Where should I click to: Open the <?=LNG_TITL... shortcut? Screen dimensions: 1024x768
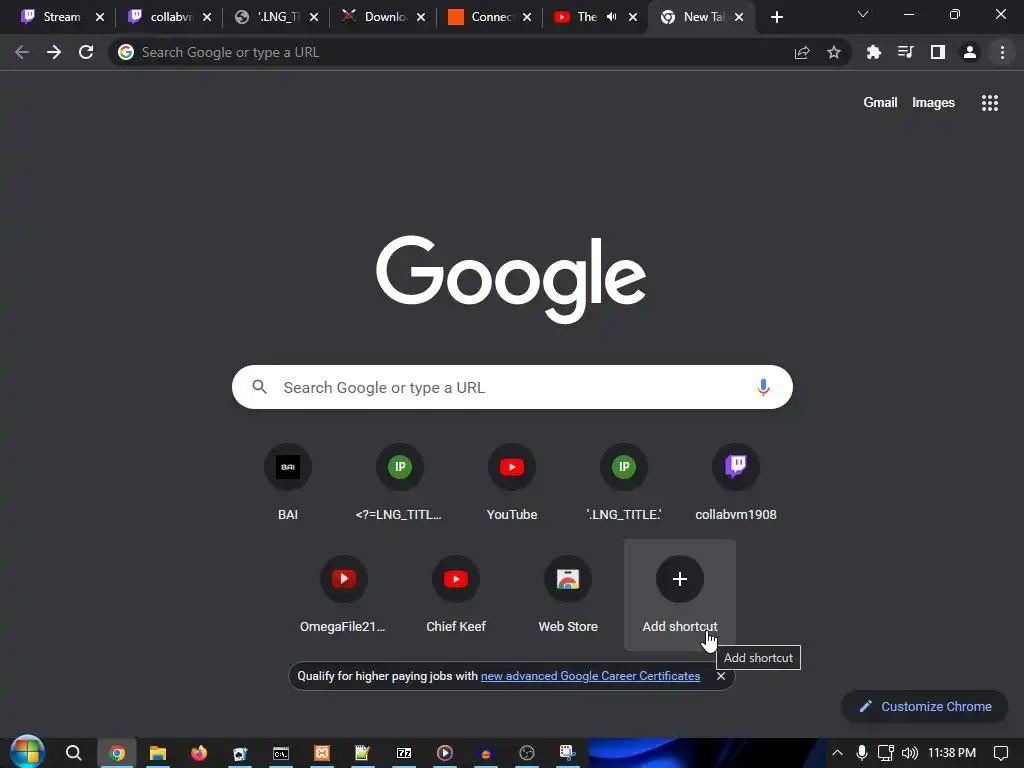pyautogui.click(x=400, y=483)
